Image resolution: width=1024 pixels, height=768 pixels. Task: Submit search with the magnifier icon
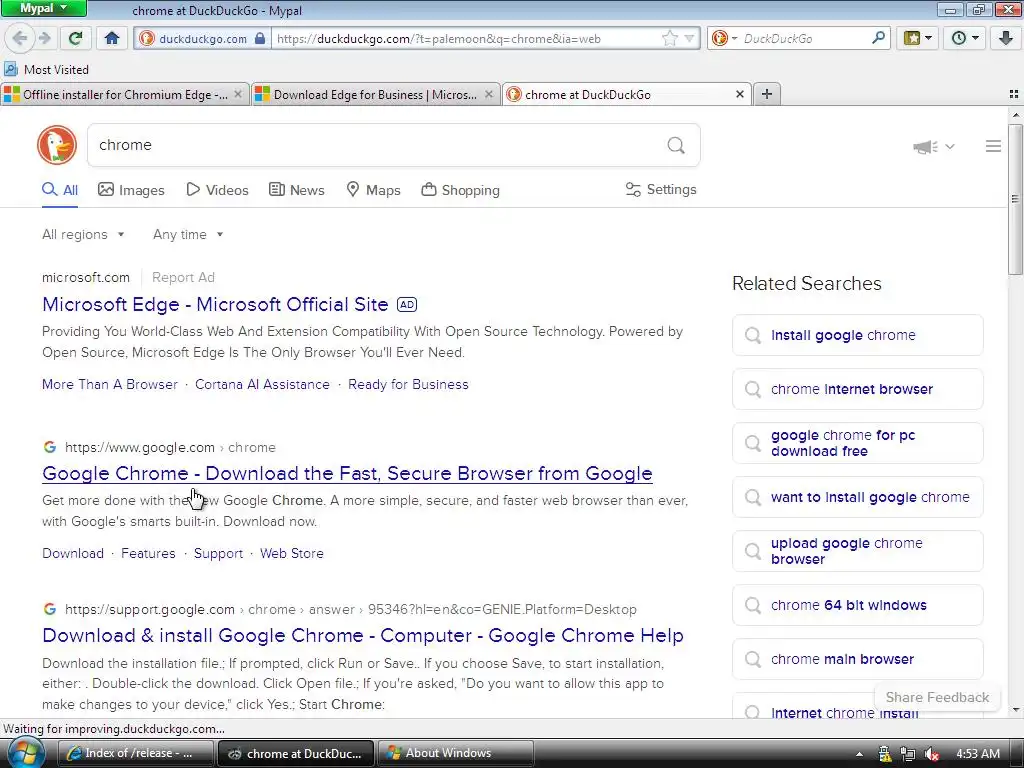coord(676,145)
